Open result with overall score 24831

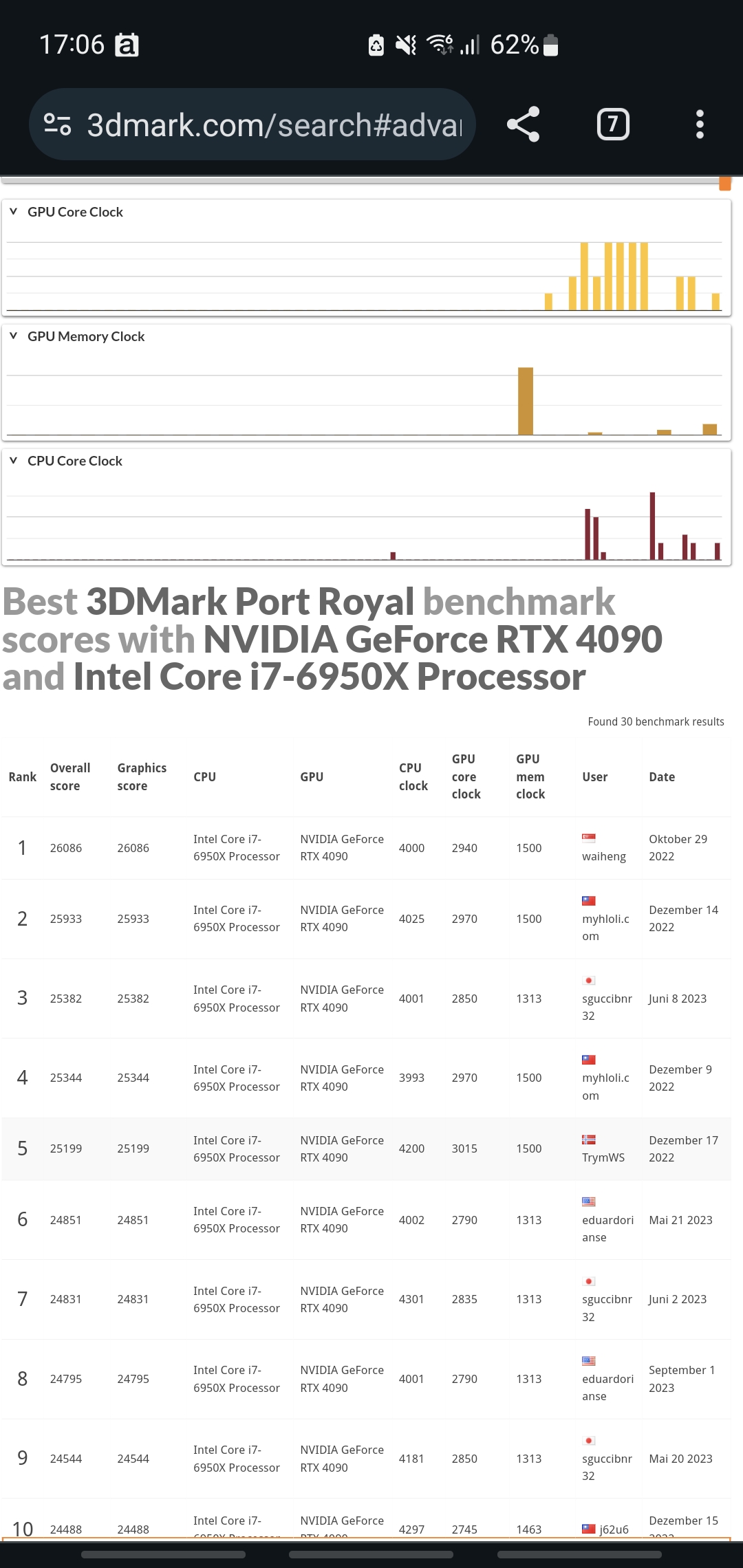click(x=65, y=1299)
